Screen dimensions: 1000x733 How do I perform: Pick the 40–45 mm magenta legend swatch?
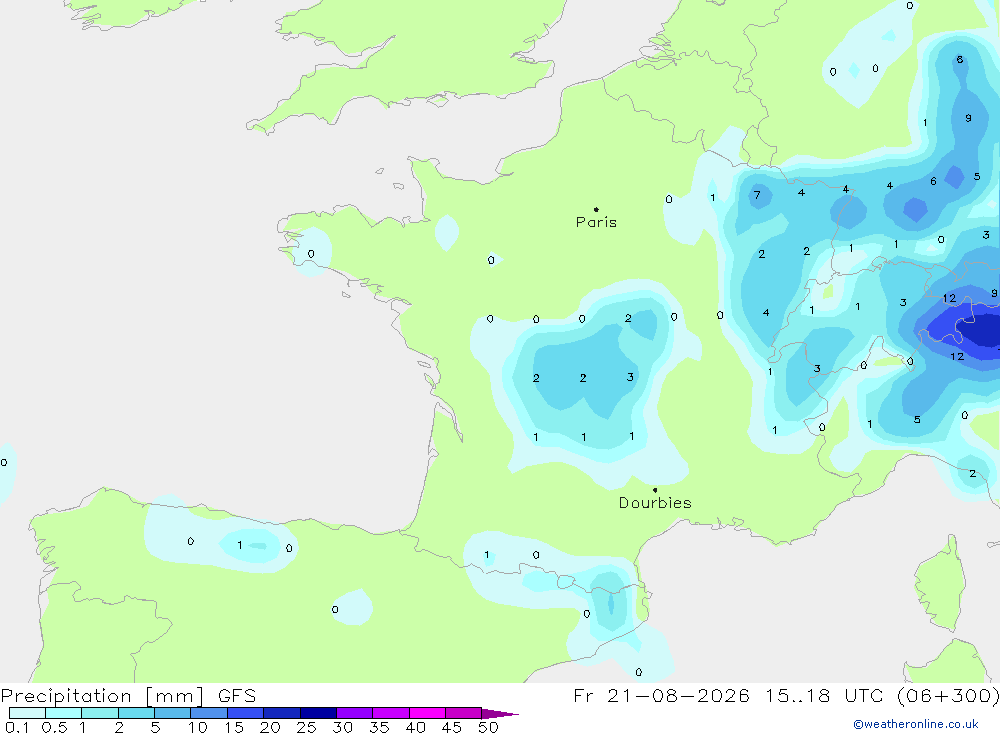pyautogui.click(x=427, y=713)
